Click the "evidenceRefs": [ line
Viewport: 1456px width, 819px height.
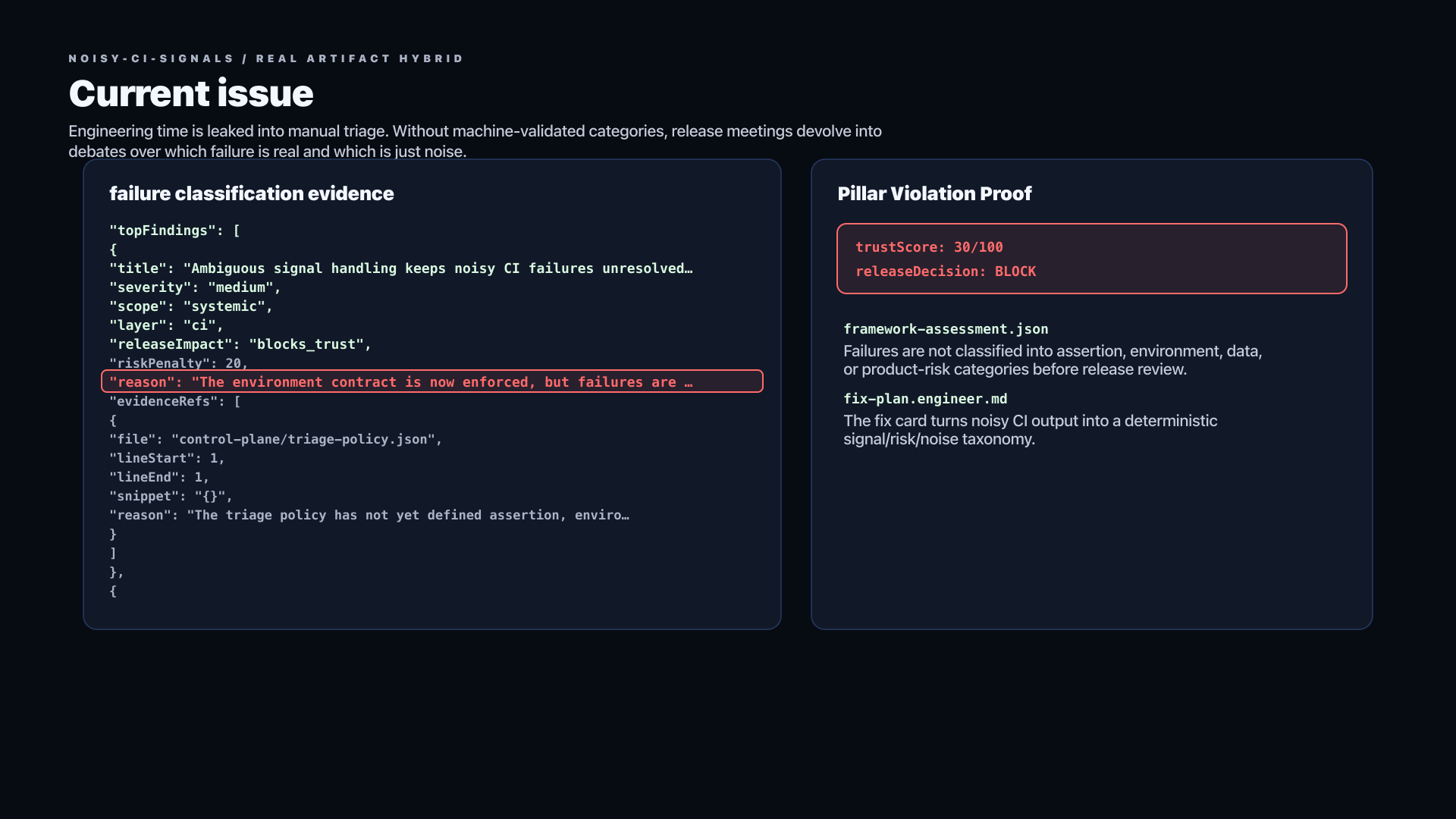click(175, 401)
